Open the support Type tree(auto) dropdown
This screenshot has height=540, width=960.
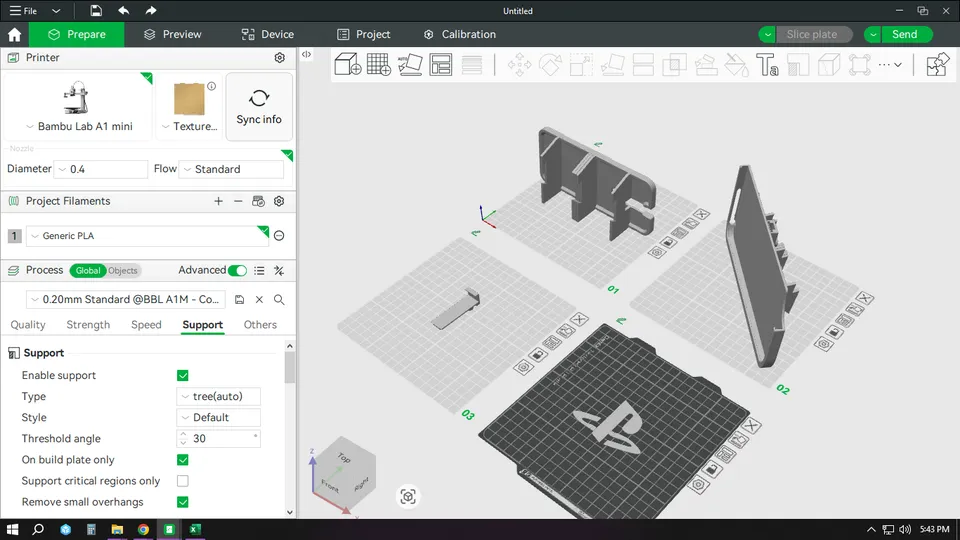coord(219,397)
